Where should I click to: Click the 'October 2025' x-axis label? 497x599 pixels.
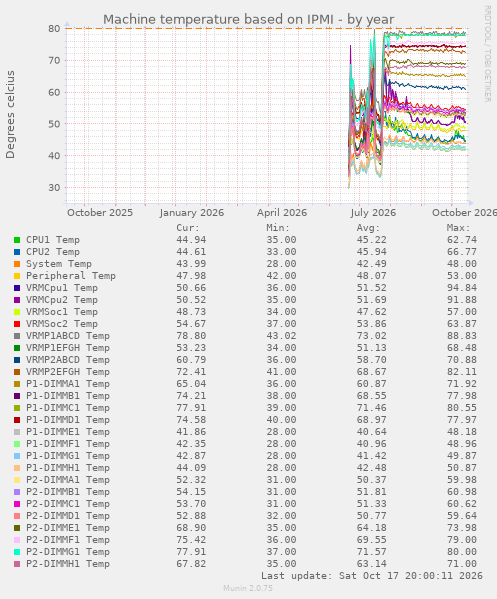(100, 213)
